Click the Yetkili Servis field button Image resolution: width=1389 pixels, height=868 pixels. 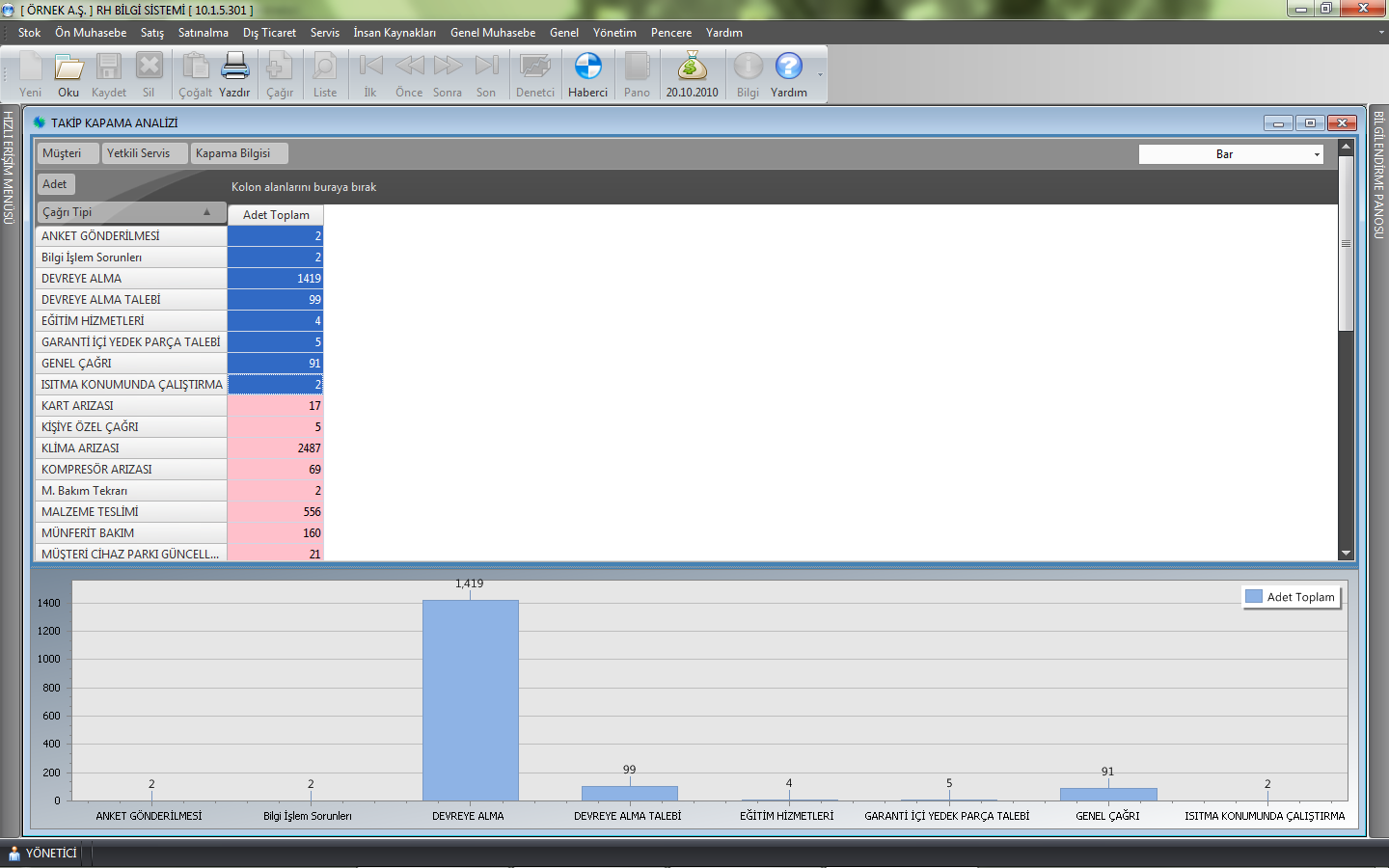pos(144,153)
